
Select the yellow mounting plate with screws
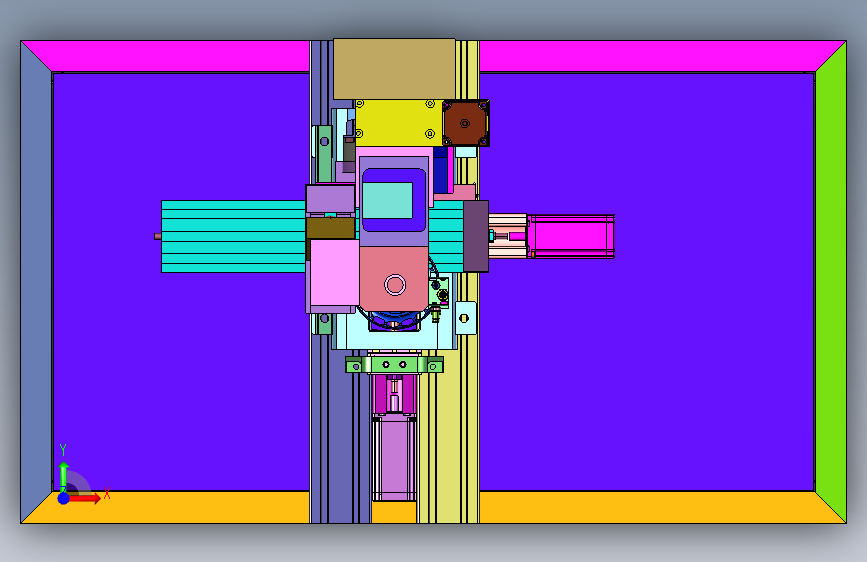tap(399, 123)
